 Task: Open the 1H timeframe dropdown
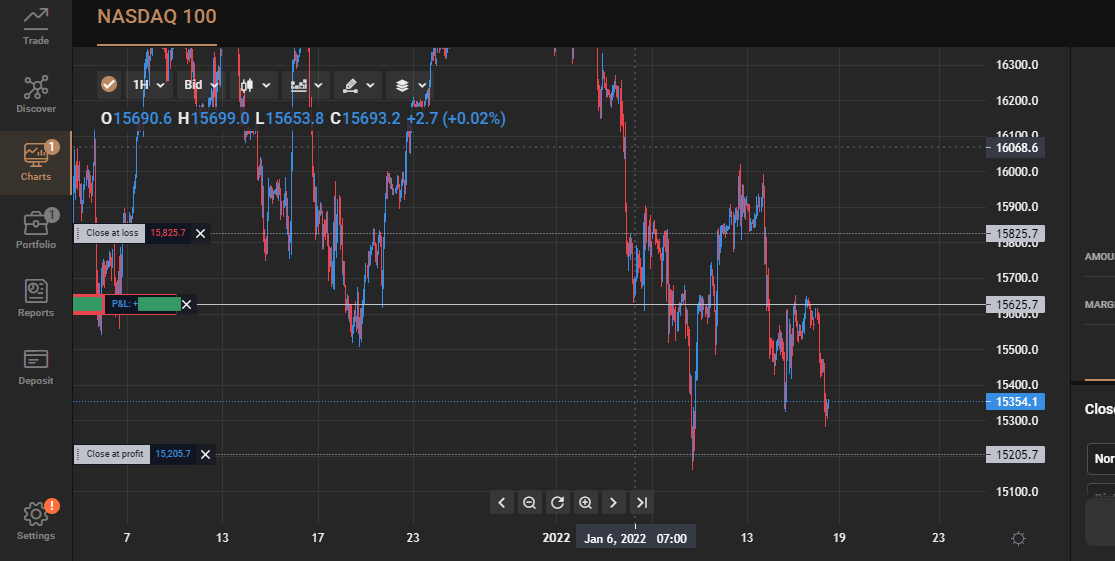tap(148, 85)
